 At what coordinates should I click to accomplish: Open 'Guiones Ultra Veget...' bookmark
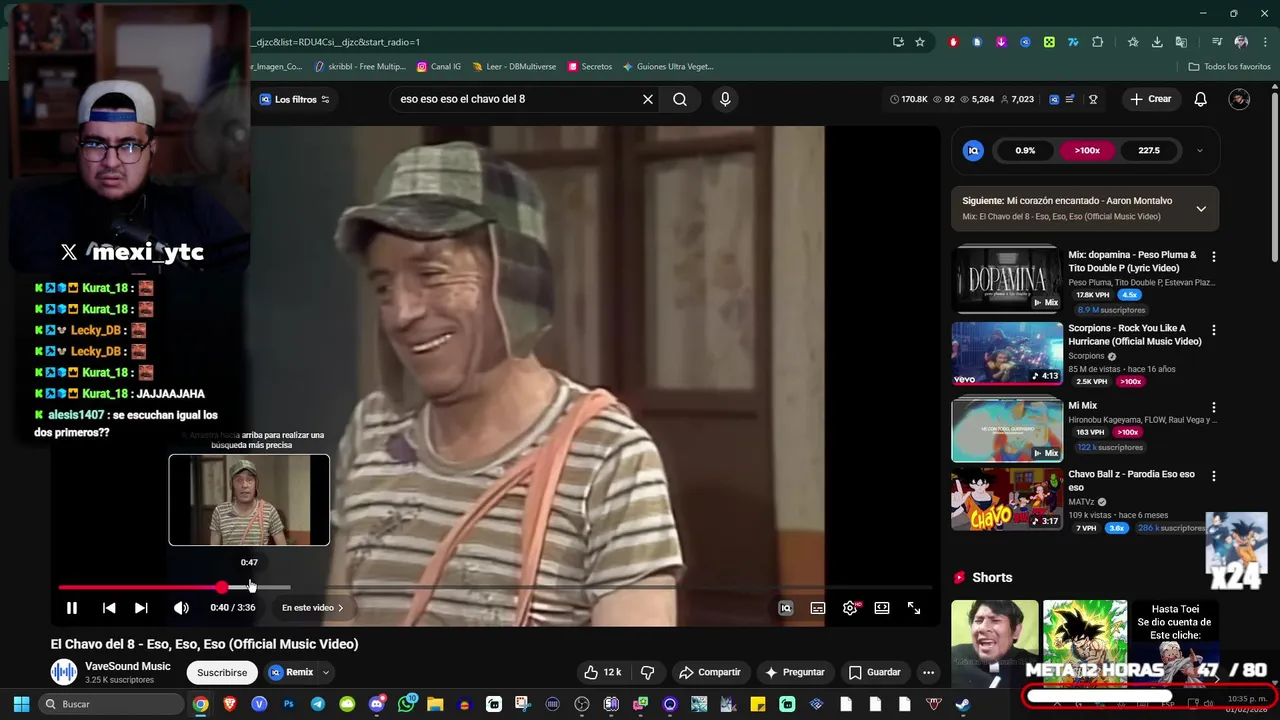pos(668,67)
